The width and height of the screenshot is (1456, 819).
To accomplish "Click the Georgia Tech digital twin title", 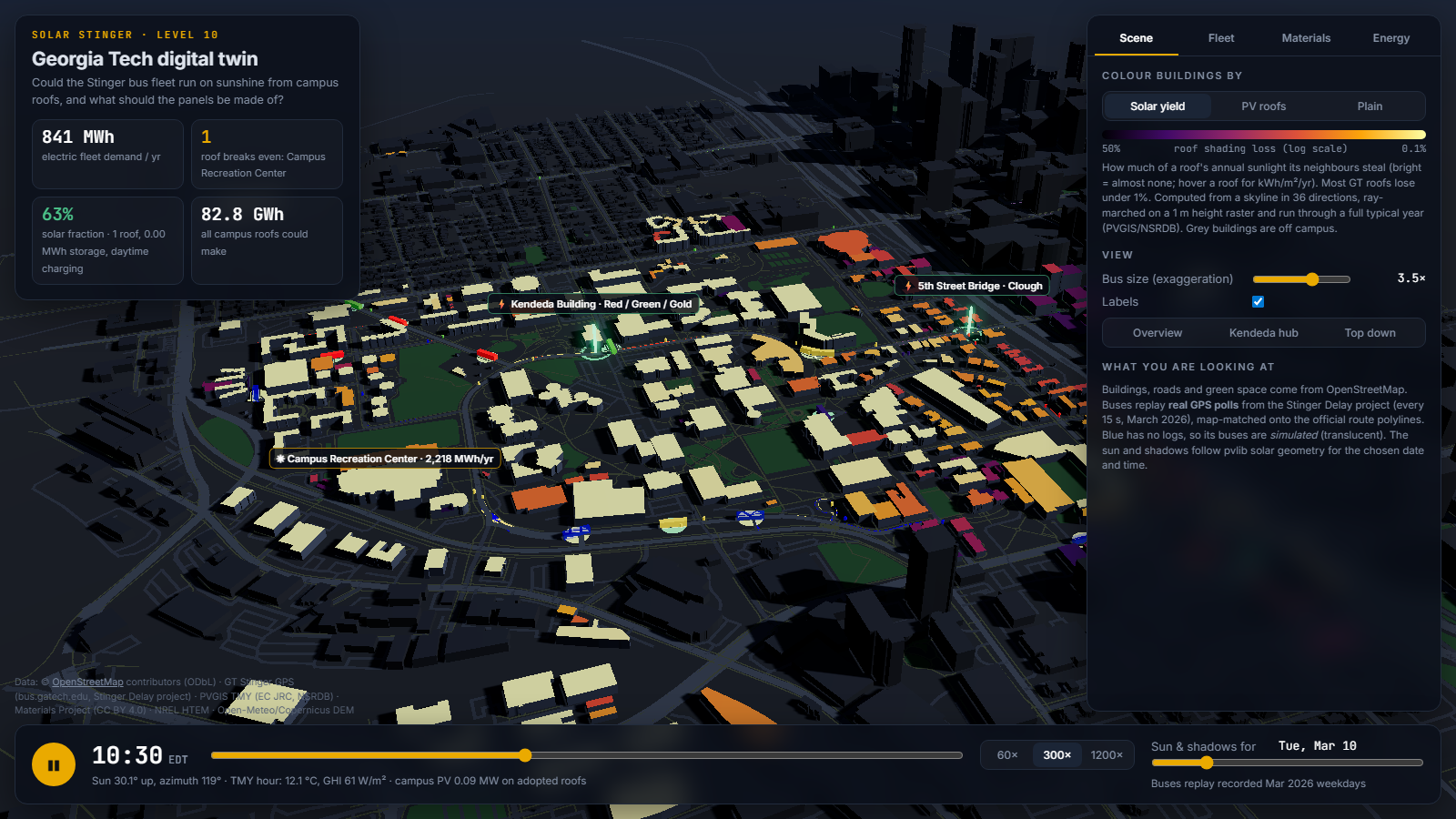I will coord(145,59).
